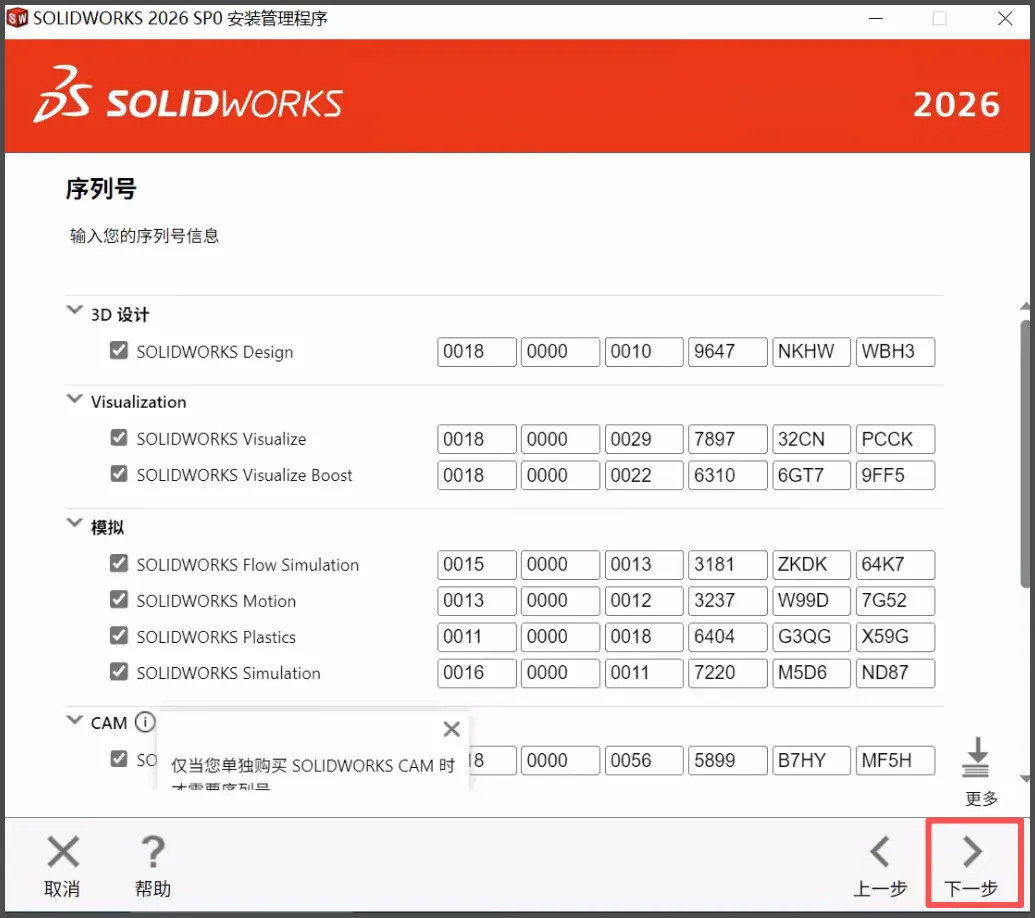Minimize the installation manager window
Image resolution: width=1035 pixels, height=918 pixels.
pyautogui.click(x=876, y=18)
